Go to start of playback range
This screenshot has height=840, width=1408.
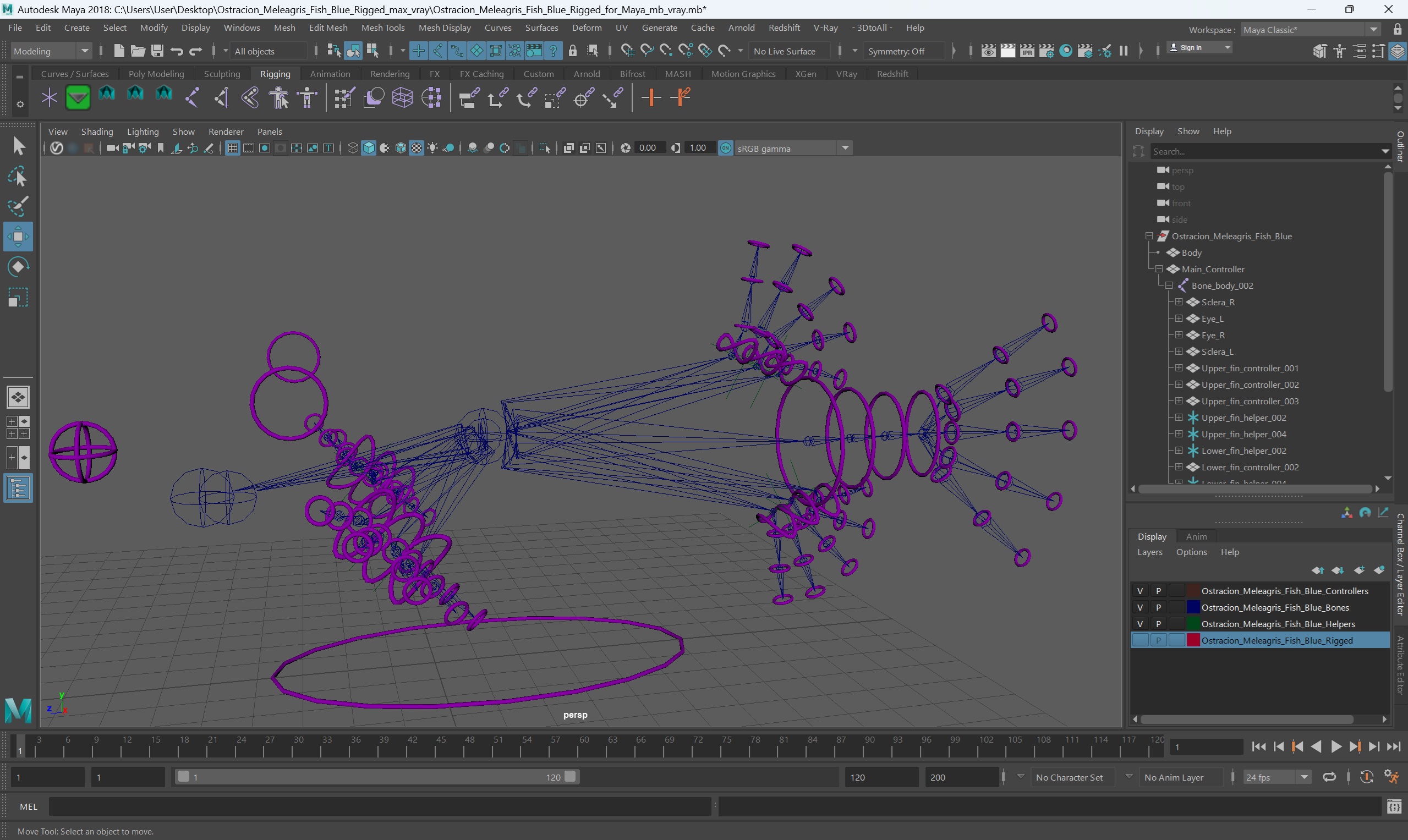(x=1258, y=746)
